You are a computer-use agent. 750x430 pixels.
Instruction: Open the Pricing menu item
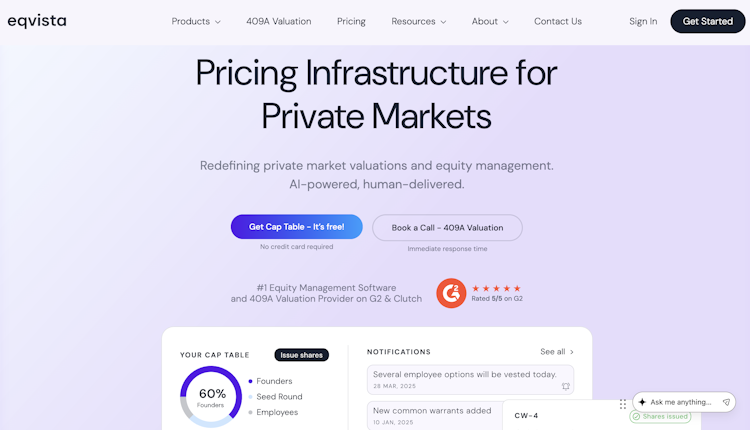click(351, 21)
